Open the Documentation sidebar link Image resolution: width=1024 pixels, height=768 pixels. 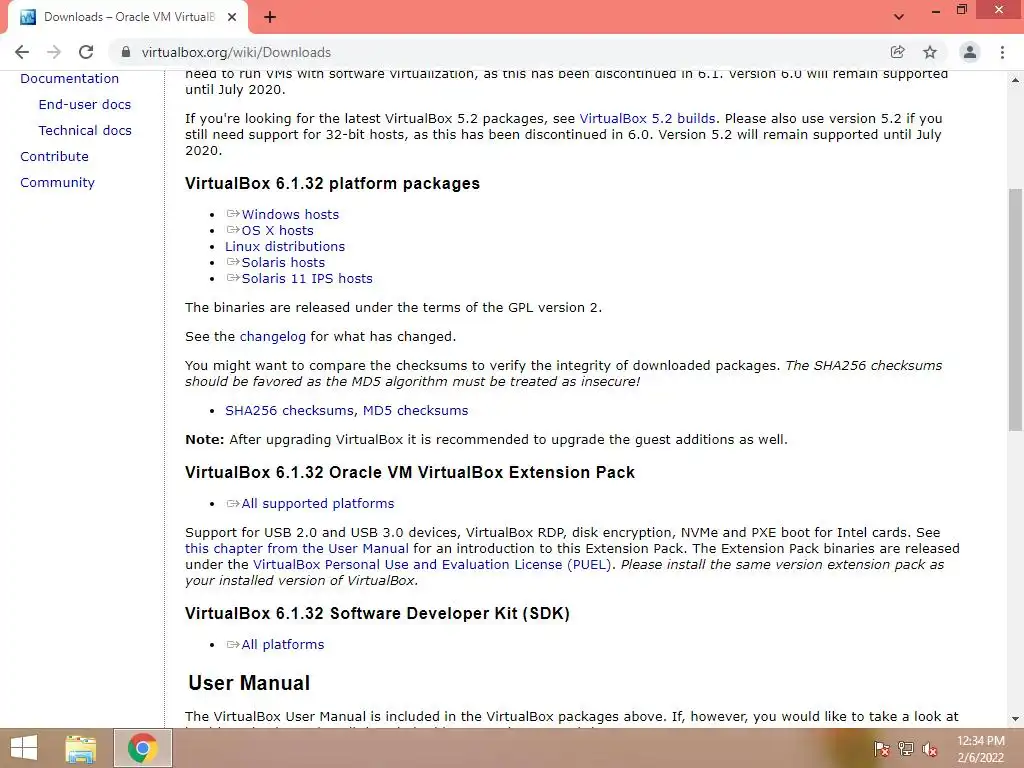pos(69,78)
